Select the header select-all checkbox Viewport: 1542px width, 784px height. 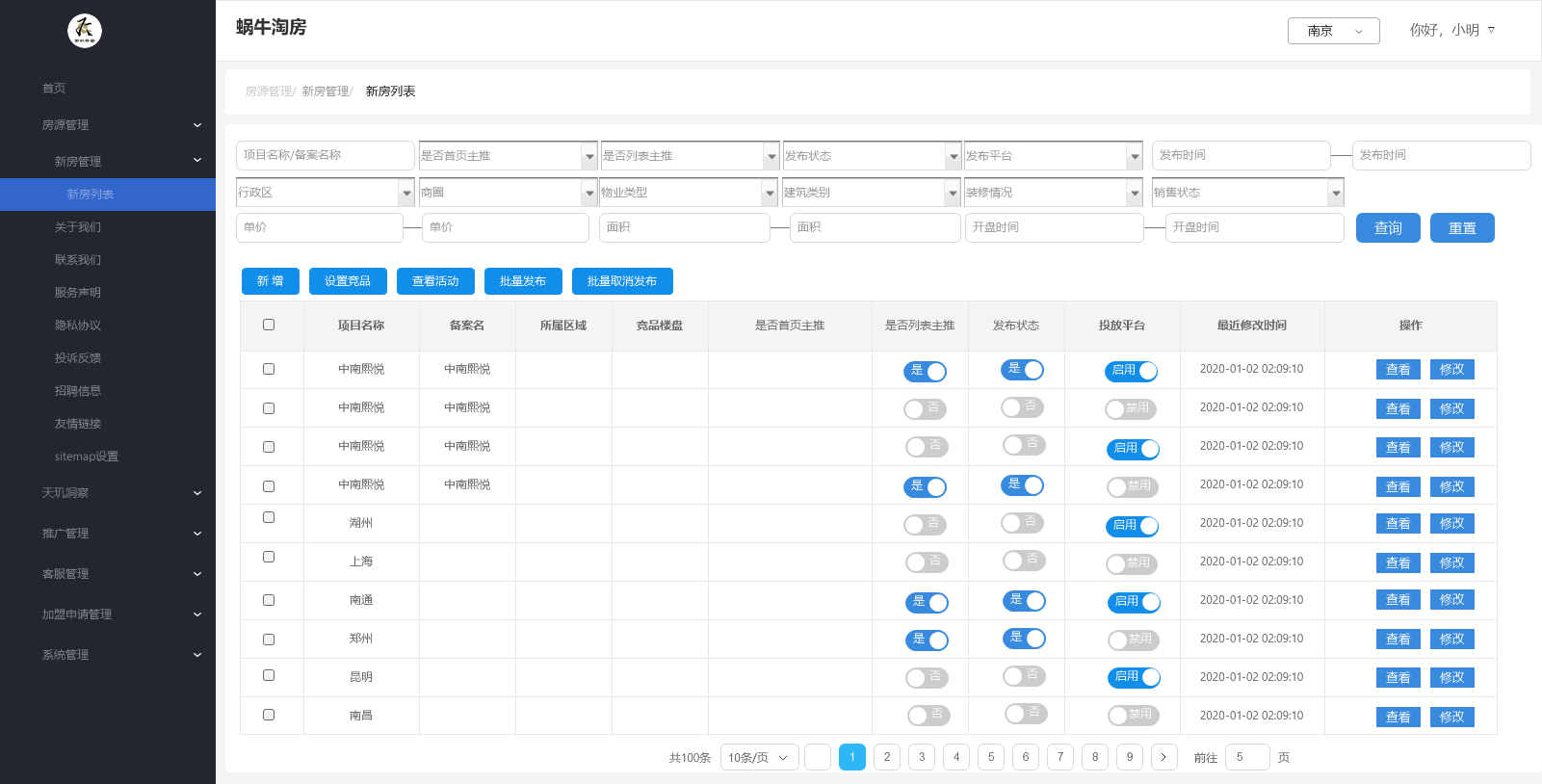pyautogui.click(x=269, y=325)
